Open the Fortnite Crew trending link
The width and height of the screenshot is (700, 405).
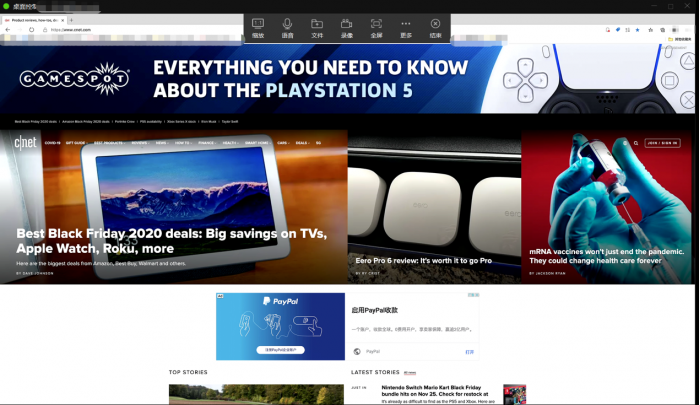coord(125,121)
